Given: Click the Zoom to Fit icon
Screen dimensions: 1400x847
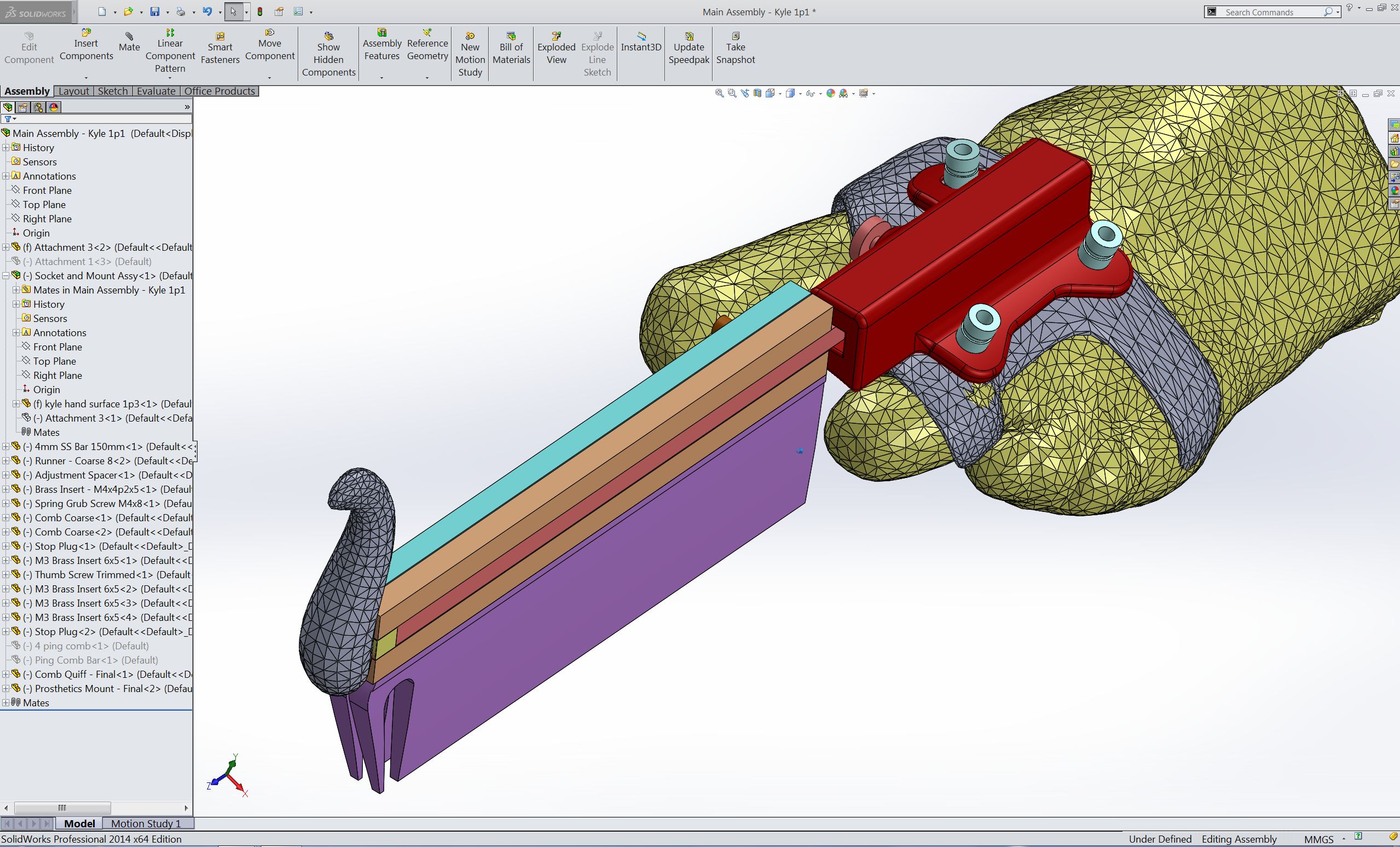Looking at the screenshot, I should [x=719, y=93].
